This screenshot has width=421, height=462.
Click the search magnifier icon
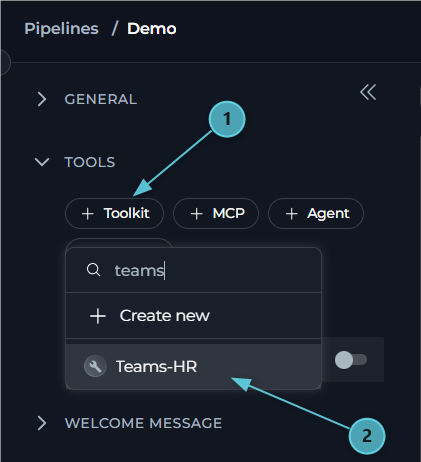click(x=93, y=270)
